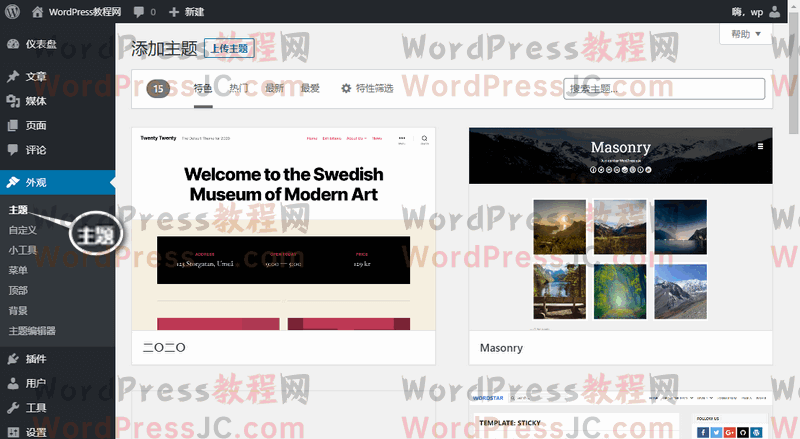Select the Twenty Twenty theme thumbnail
The image size is (800, 439).
[x=283, y=229]
